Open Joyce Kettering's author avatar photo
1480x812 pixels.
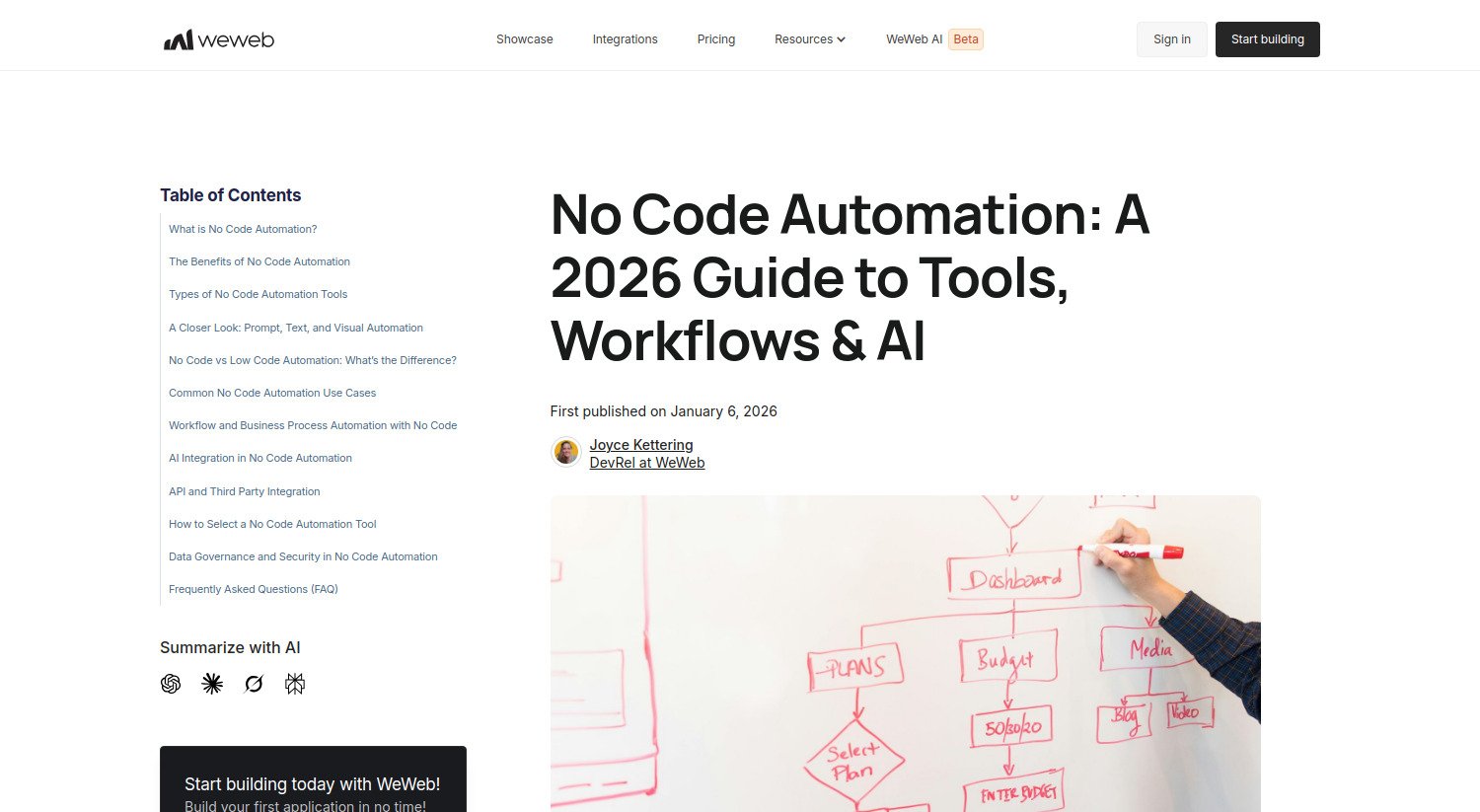pos(565,451)
